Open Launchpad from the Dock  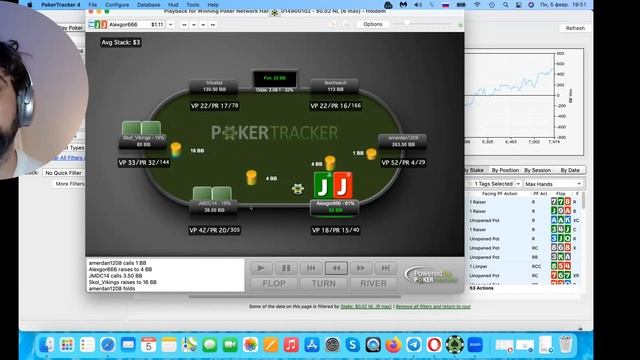(x=67, y=345)
